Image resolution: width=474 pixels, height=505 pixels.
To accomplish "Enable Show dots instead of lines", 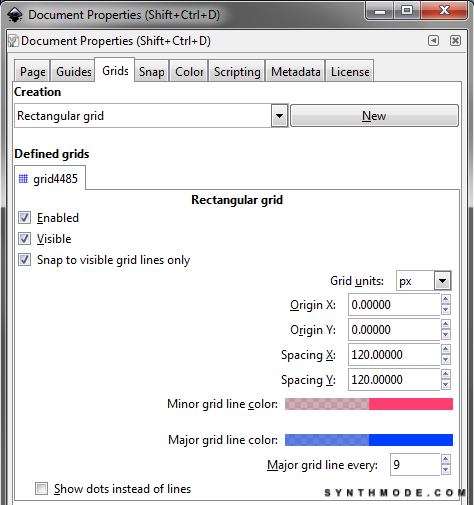I will click(41, 489).
